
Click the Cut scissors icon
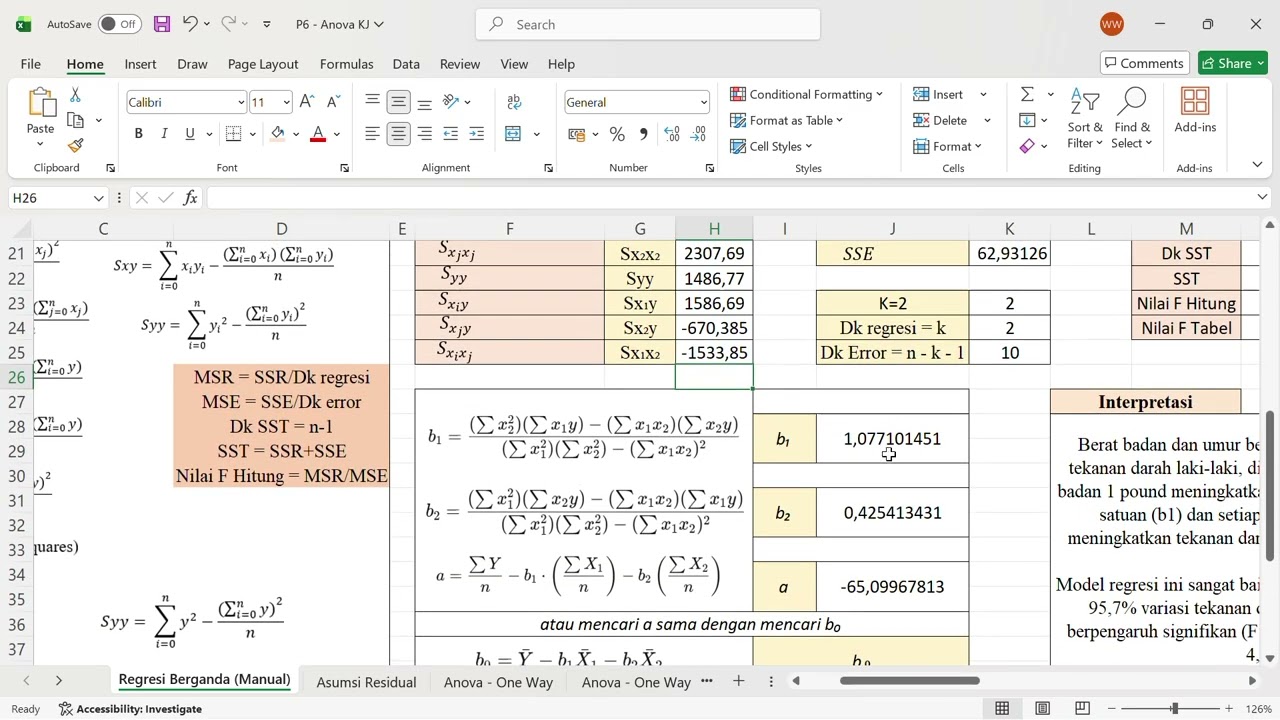(75, 95)
